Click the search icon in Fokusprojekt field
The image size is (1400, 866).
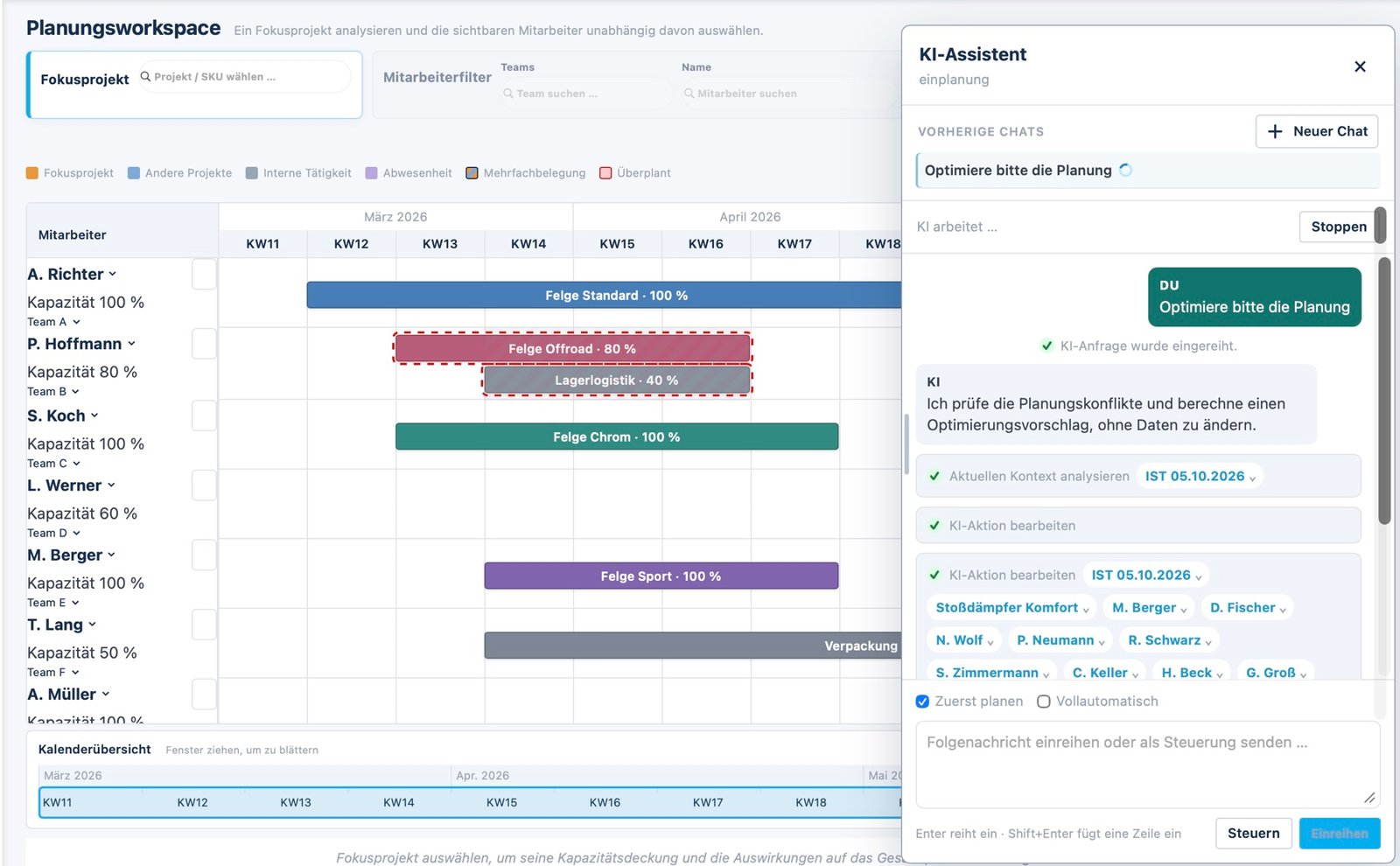tap(145, 76)
